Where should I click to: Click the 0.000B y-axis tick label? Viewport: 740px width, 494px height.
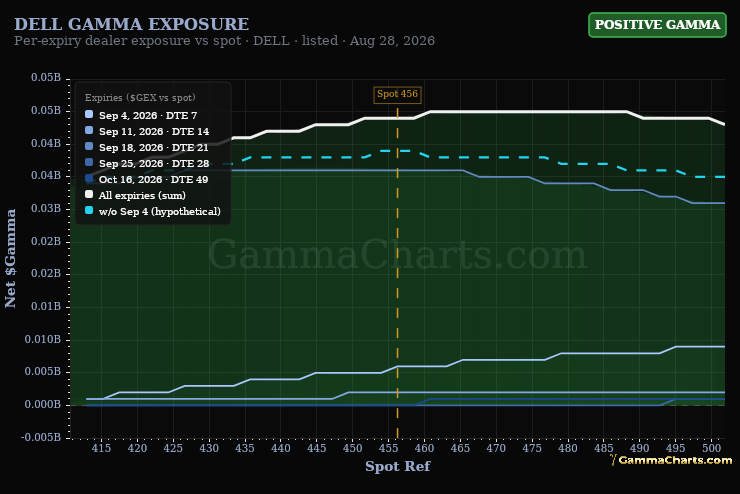(x=42, y=404)
